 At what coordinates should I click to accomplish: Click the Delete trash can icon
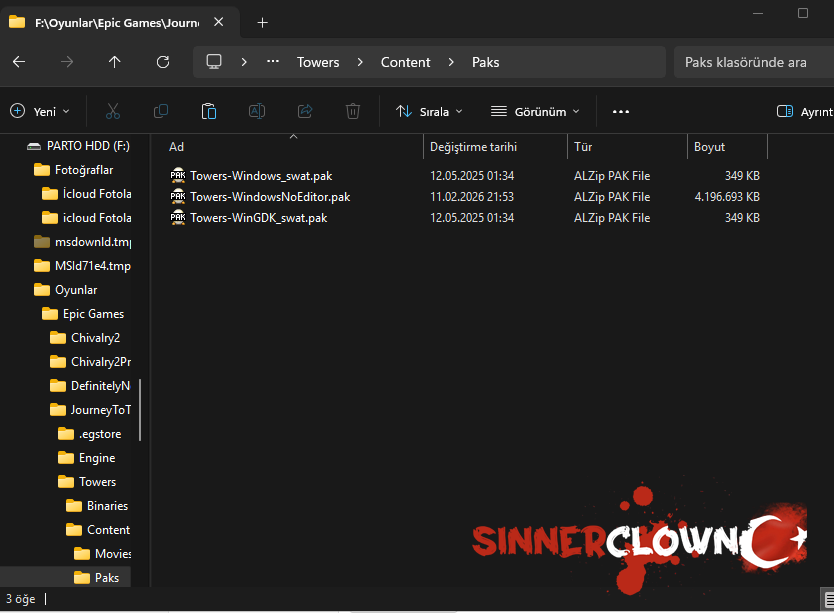click(x=353, y=111)
